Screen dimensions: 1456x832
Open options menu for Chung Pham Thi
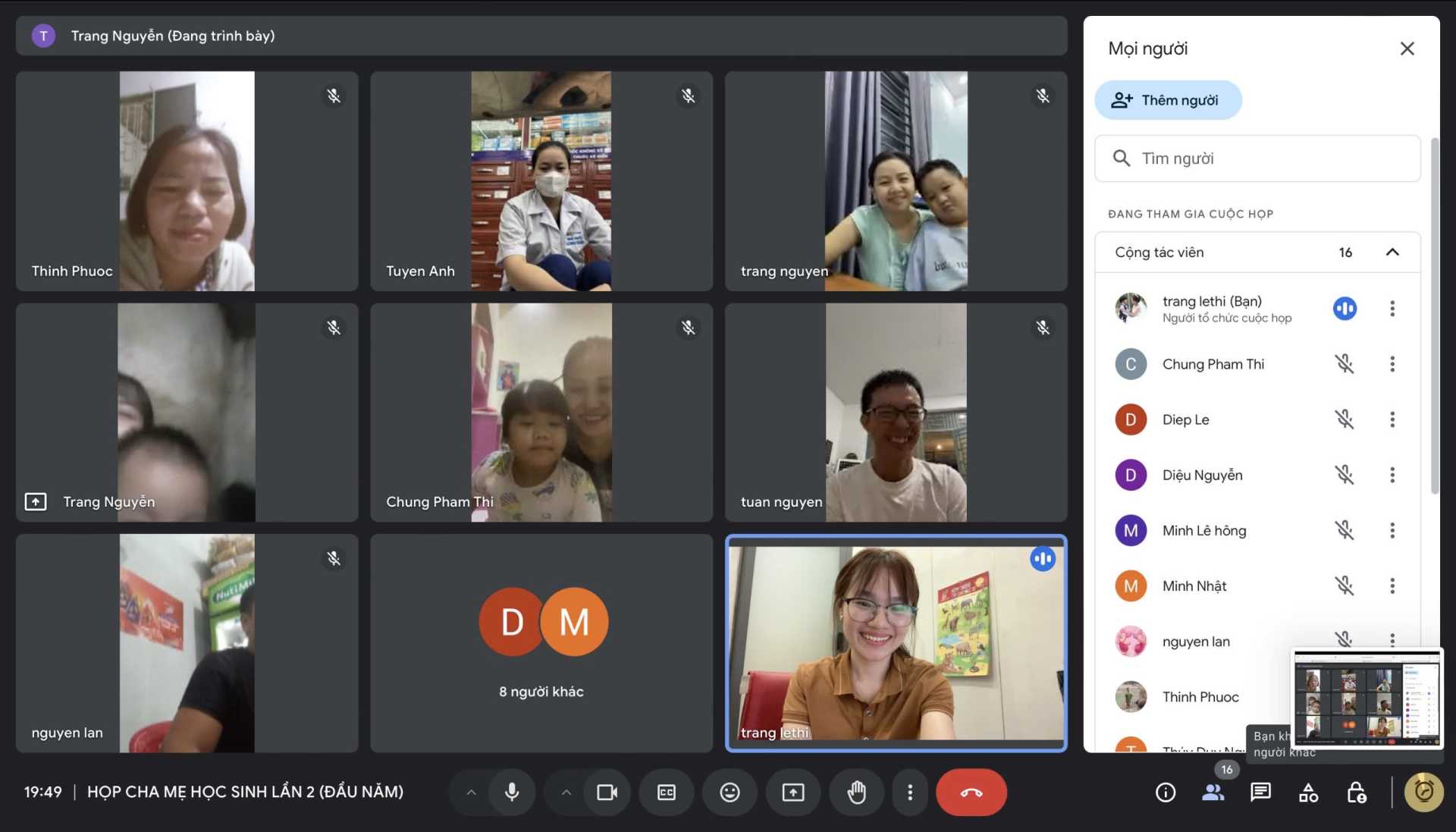(1392, 364)
